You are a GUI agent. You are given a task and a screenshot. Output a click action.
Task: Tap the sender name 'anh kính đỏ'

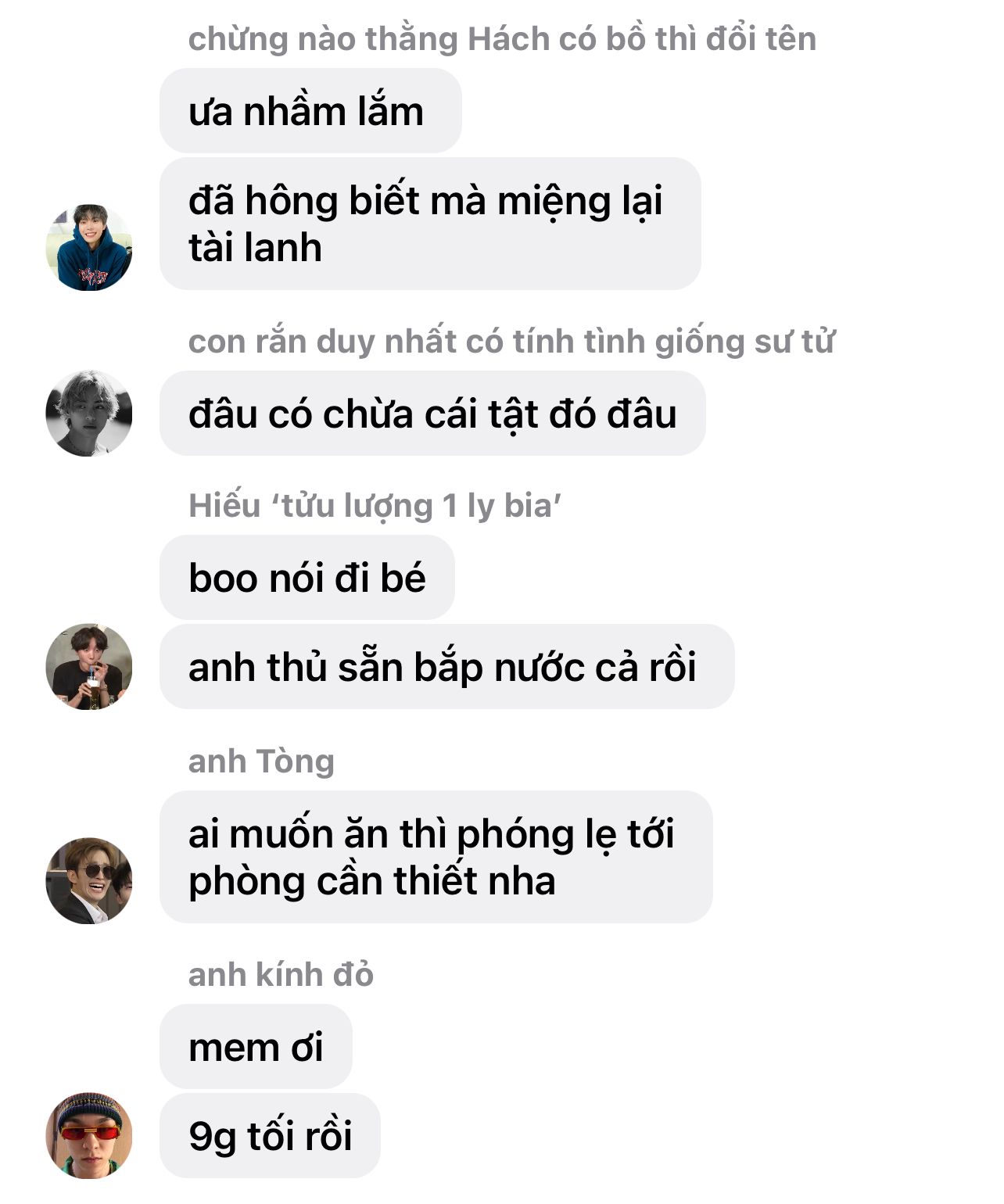[x=281, y=975]
